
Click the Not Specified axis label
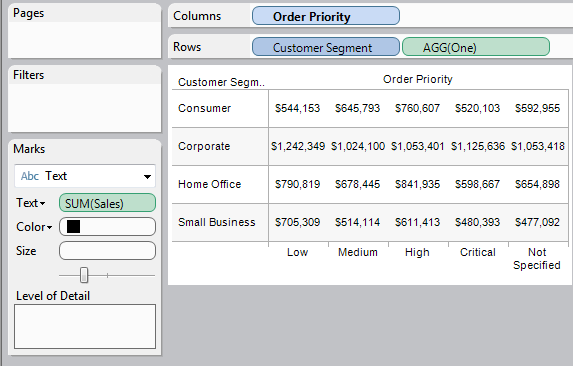537,259
